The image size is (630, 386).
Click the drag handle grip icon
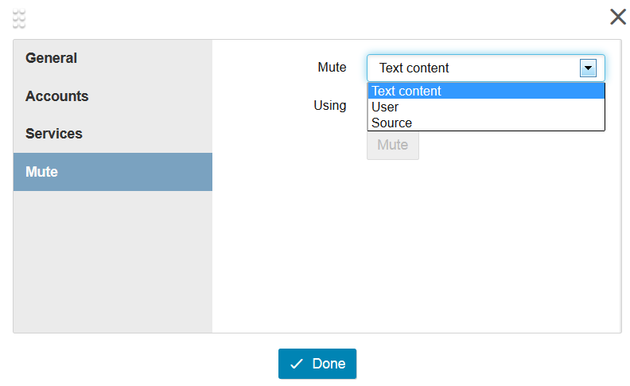point(19,19)
